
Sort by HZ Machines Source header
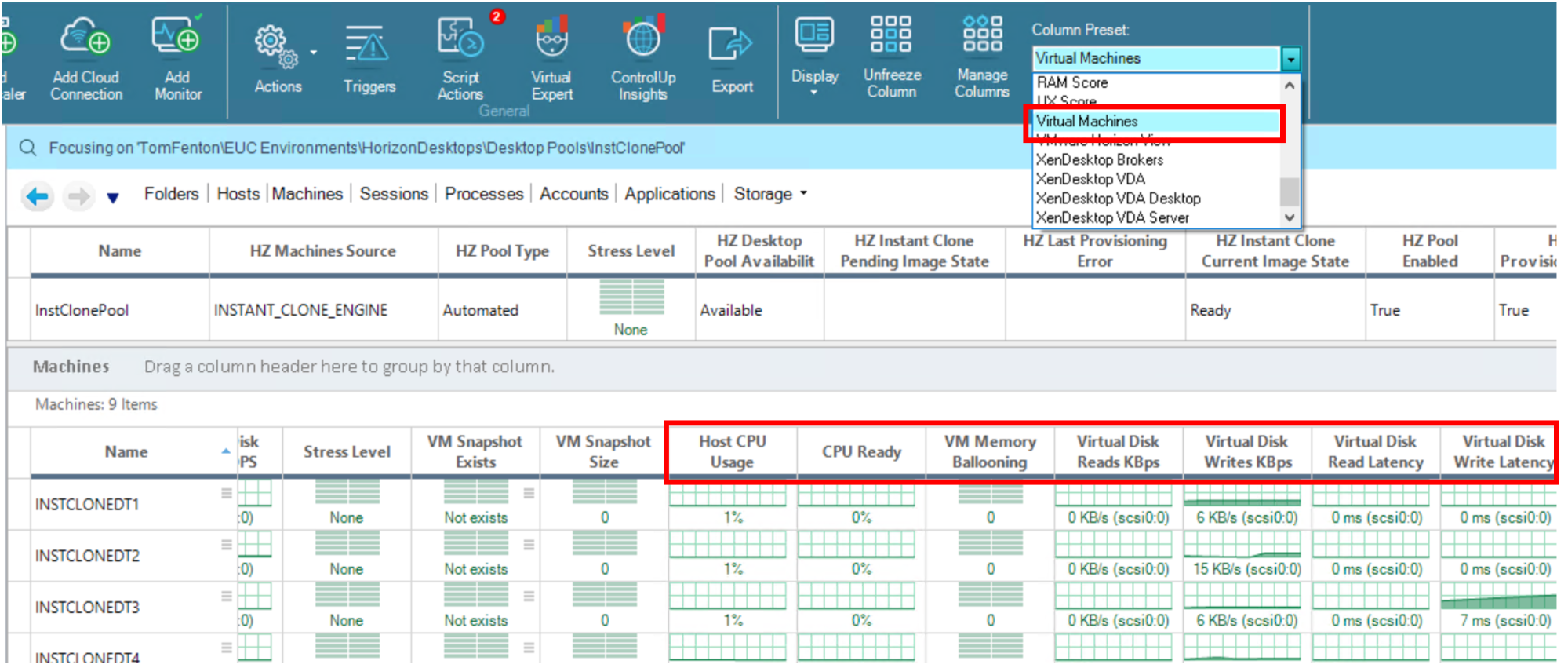(x=322, y=251)
